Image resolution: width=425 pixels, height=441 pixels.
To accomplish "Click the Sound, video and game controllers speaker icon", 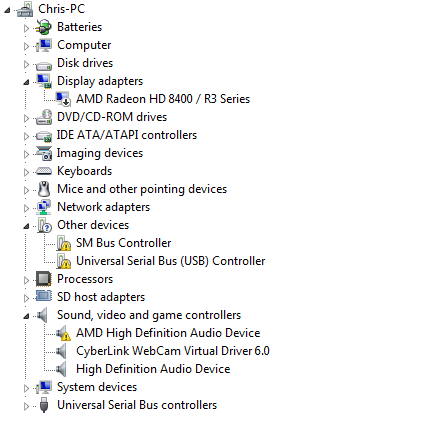I will (42, 315).
